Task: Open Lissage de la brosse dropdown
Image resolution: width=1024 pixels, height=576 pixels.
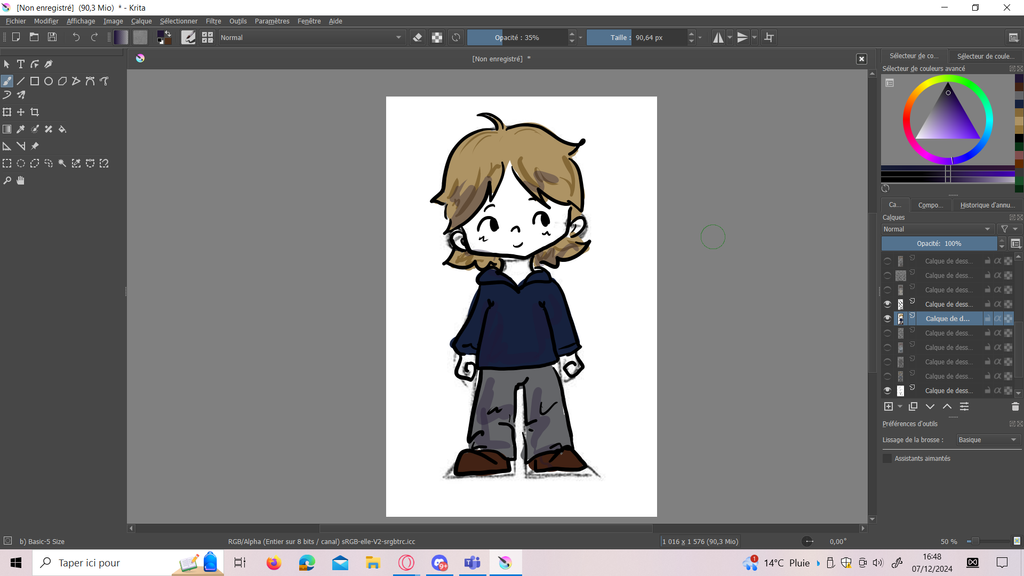Action: coord(986,440)
